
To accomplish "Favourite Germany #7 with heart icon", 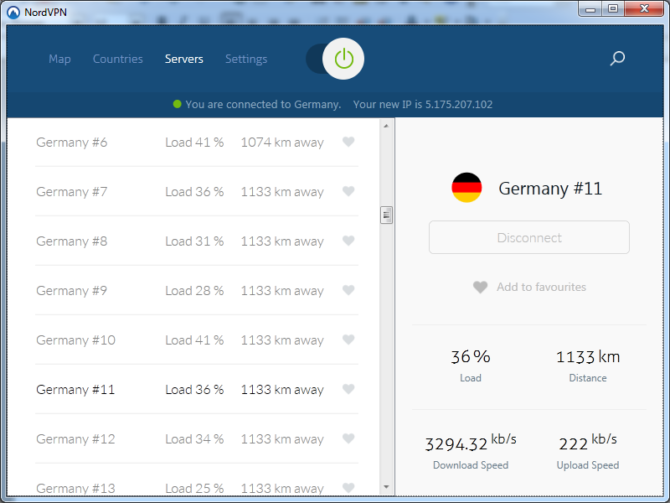I will [x=349, y=191].
